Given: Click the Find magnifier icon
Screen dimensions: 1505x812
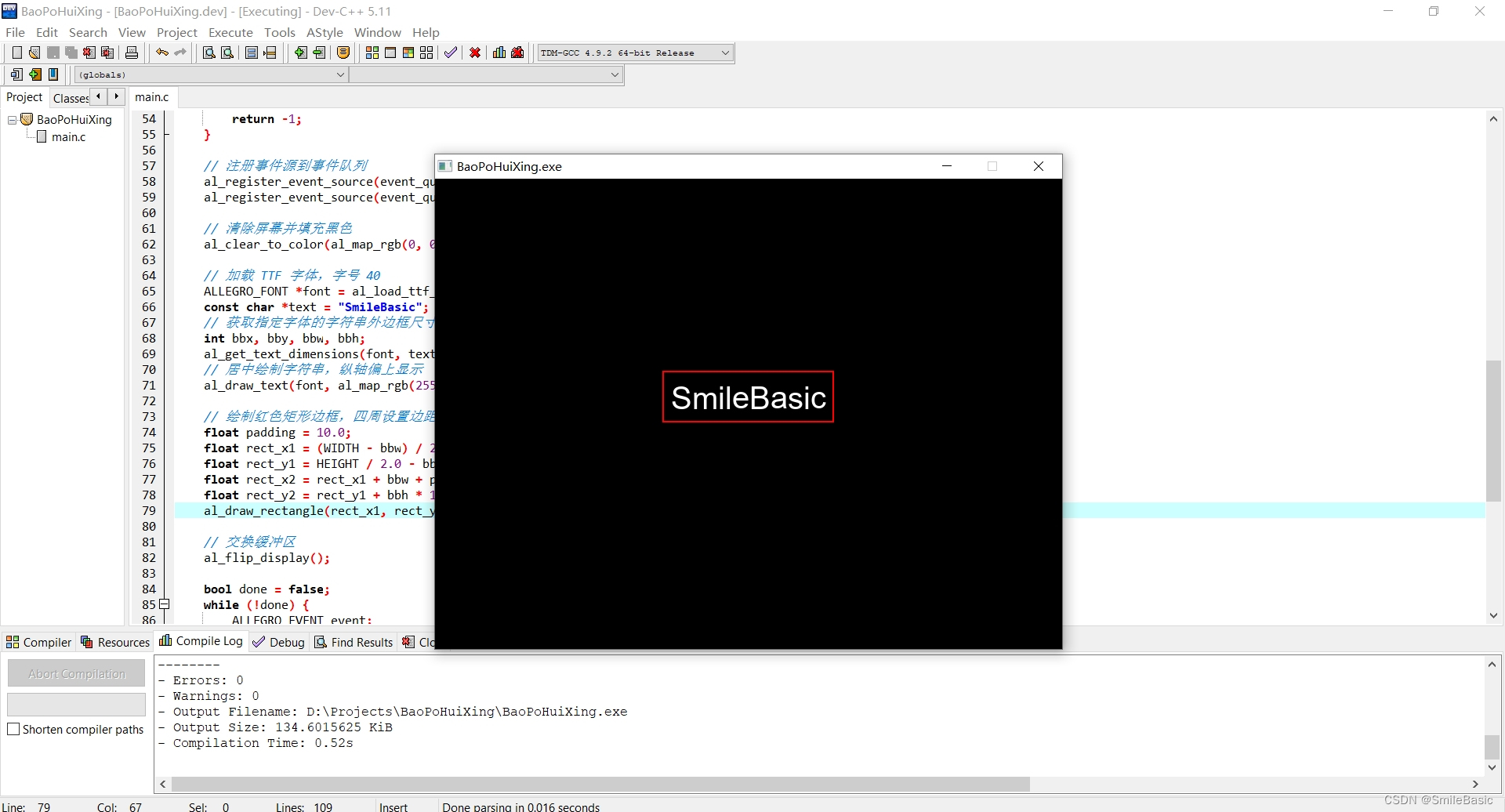Looking at the screenshot, I should click(209, 53).
